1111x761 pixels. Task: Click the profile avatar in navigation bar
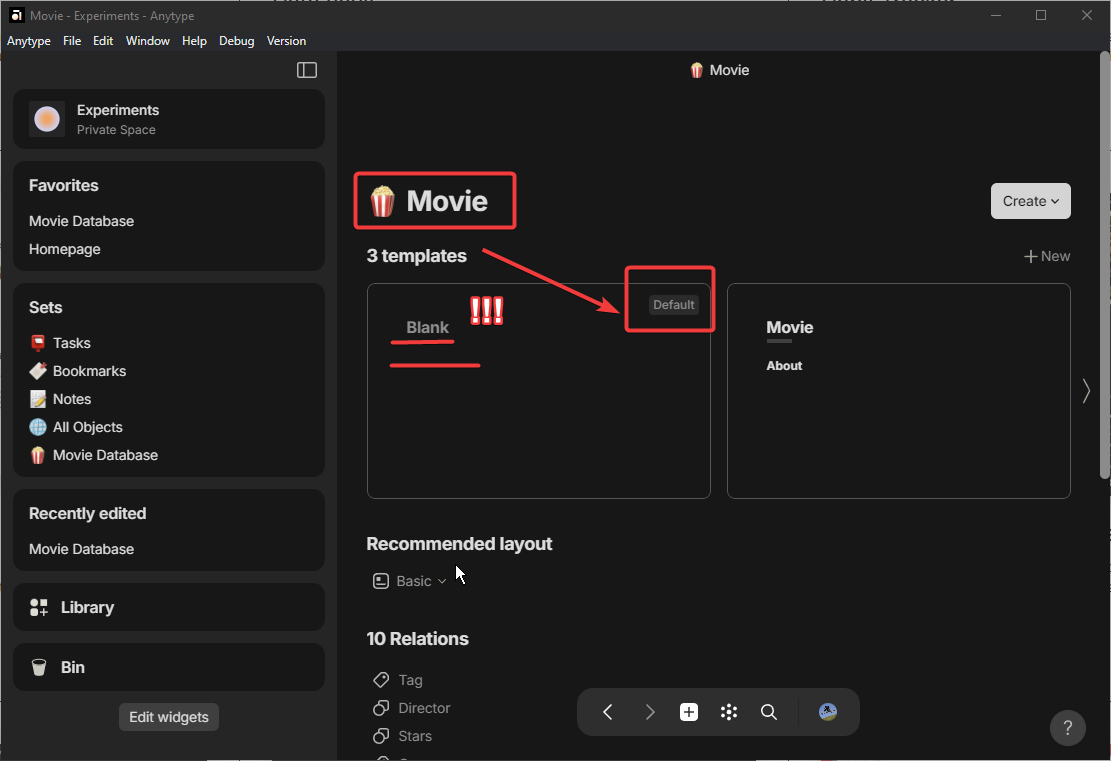[x=828, y=712]
